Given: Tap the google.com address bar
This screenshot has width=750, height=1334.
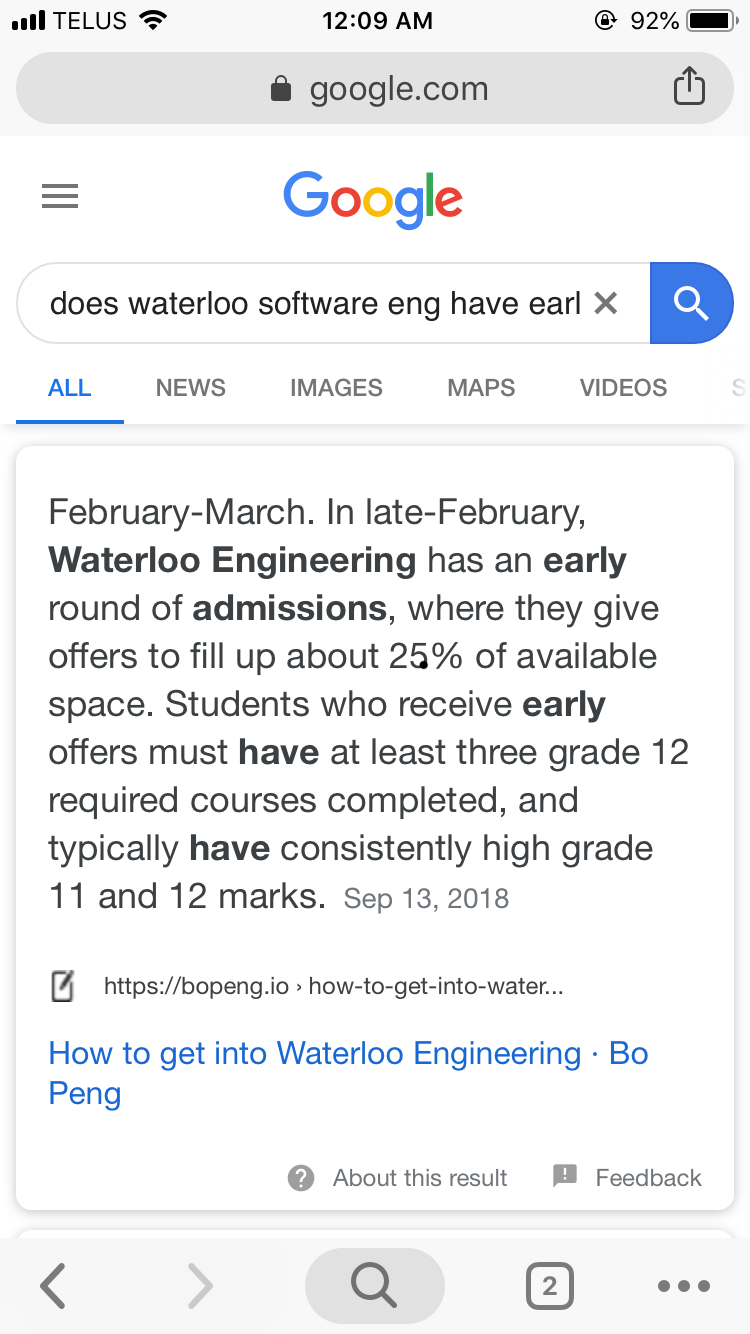Looking at the screenshot, I should pos(375,88).
